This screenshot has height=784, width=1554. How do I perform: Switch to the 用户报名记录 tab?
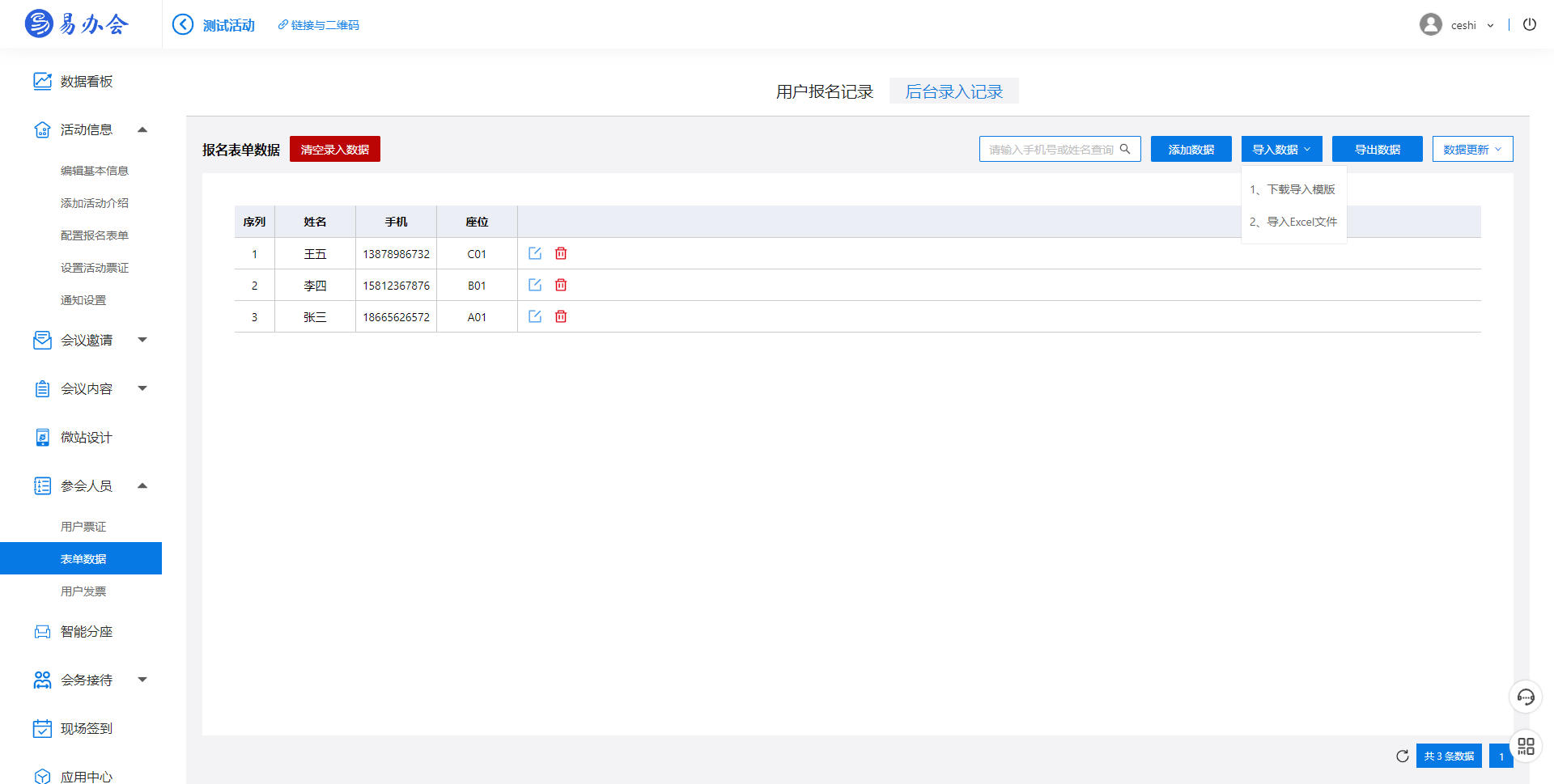[824, 91]
